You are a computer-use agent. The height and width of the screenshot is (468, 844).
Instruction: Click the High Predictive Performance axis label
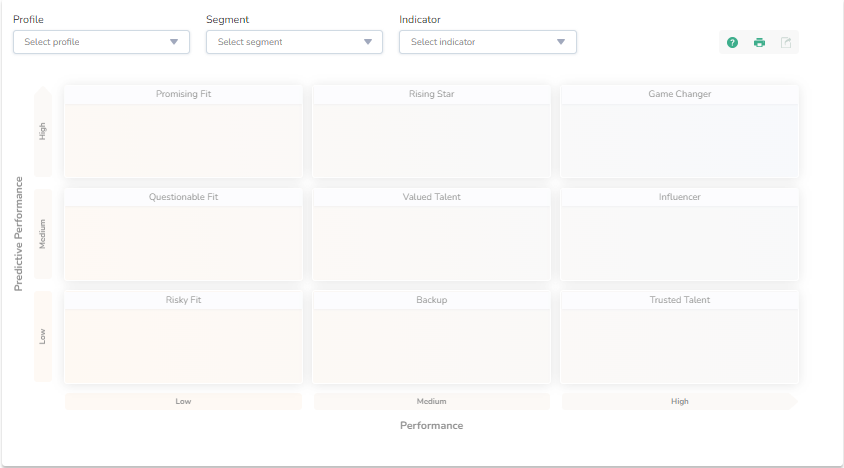[43, 132]
